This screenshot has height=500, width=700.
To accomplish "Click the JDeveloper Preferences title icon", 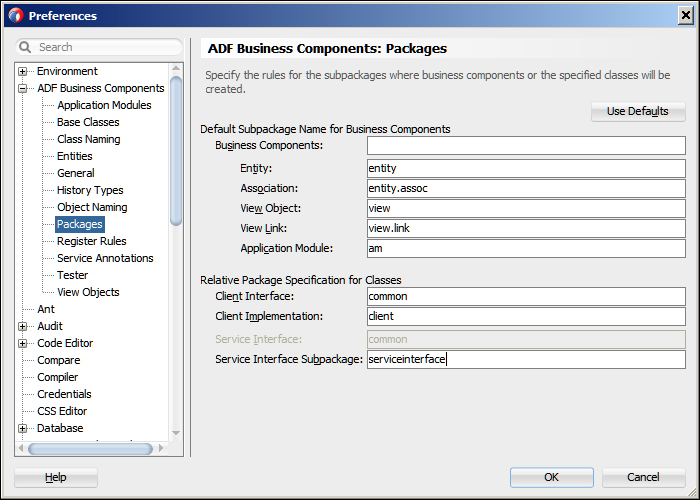I will click(16, 16).
